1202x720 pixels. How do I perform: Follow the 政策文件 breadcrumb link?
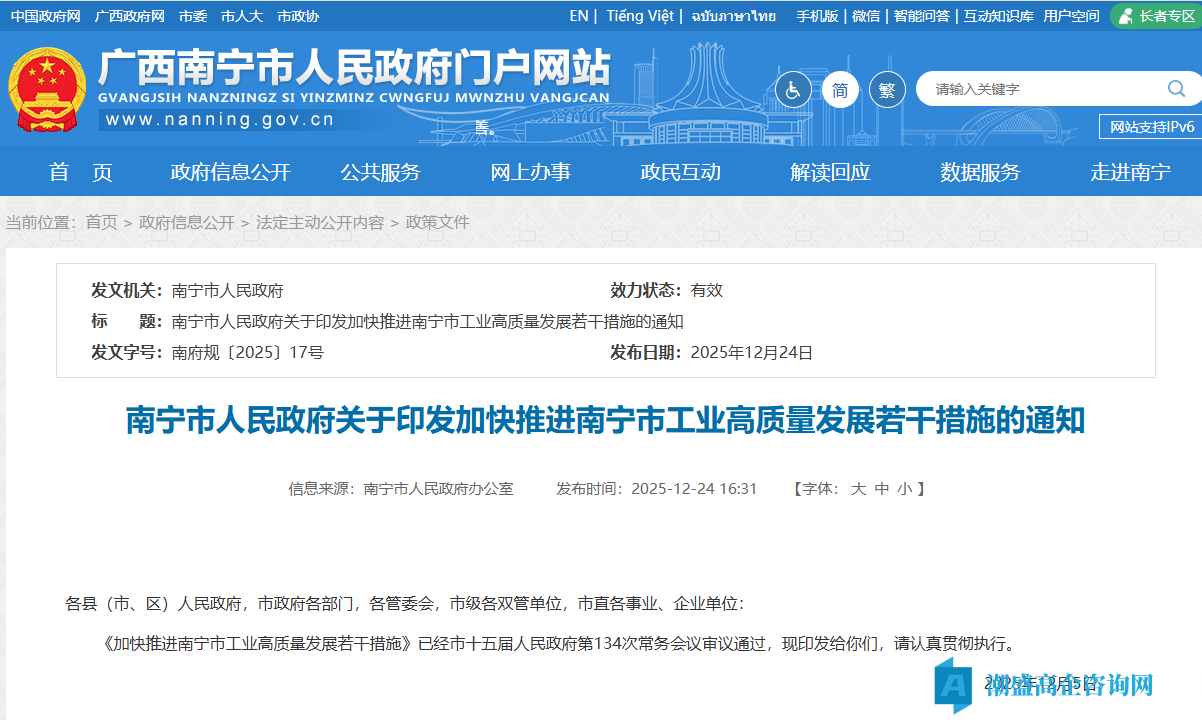(x=437, y=222)
